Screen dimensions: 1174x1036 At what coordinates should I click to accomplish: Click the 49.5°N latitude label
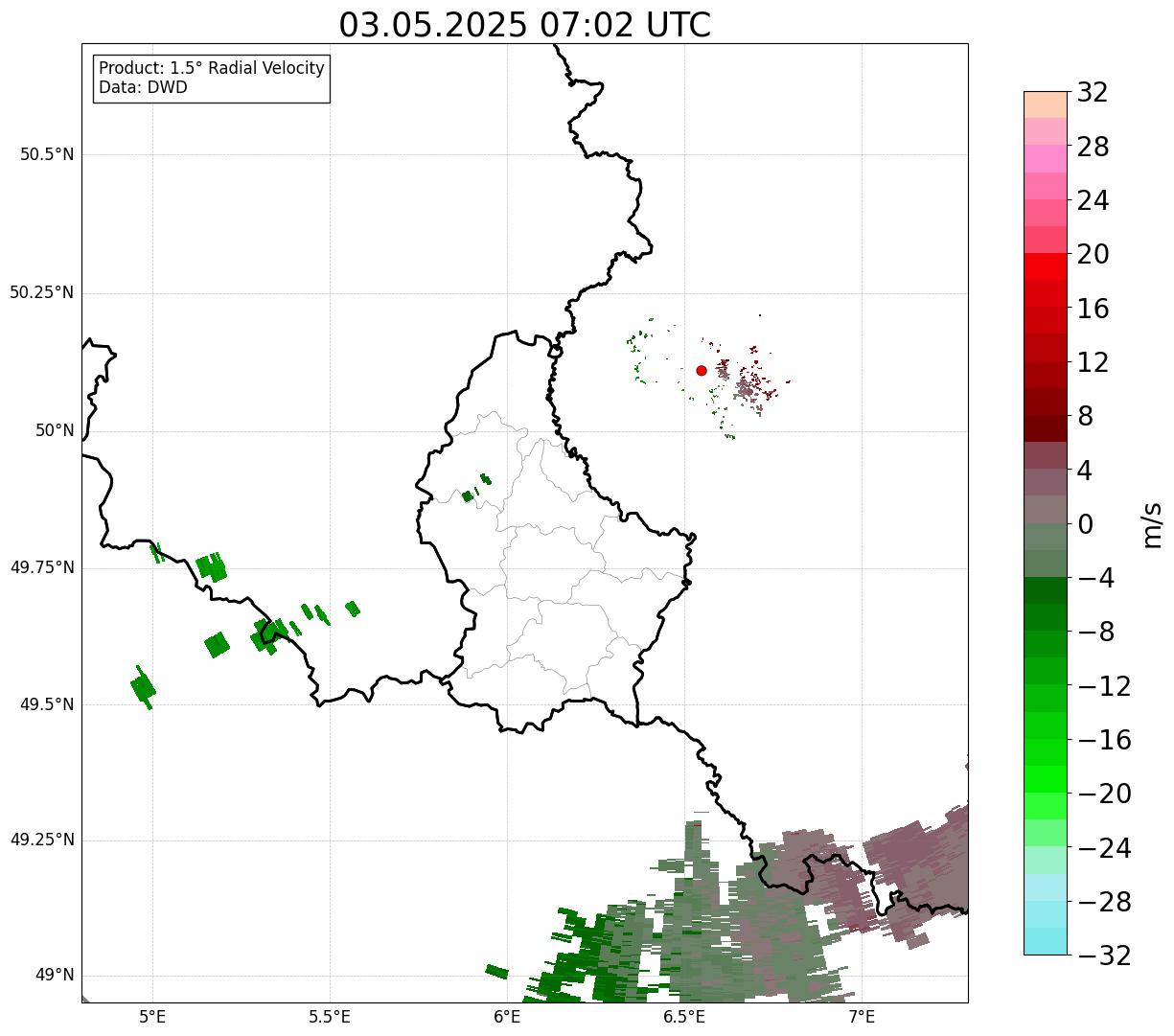(x=47, y=704)
